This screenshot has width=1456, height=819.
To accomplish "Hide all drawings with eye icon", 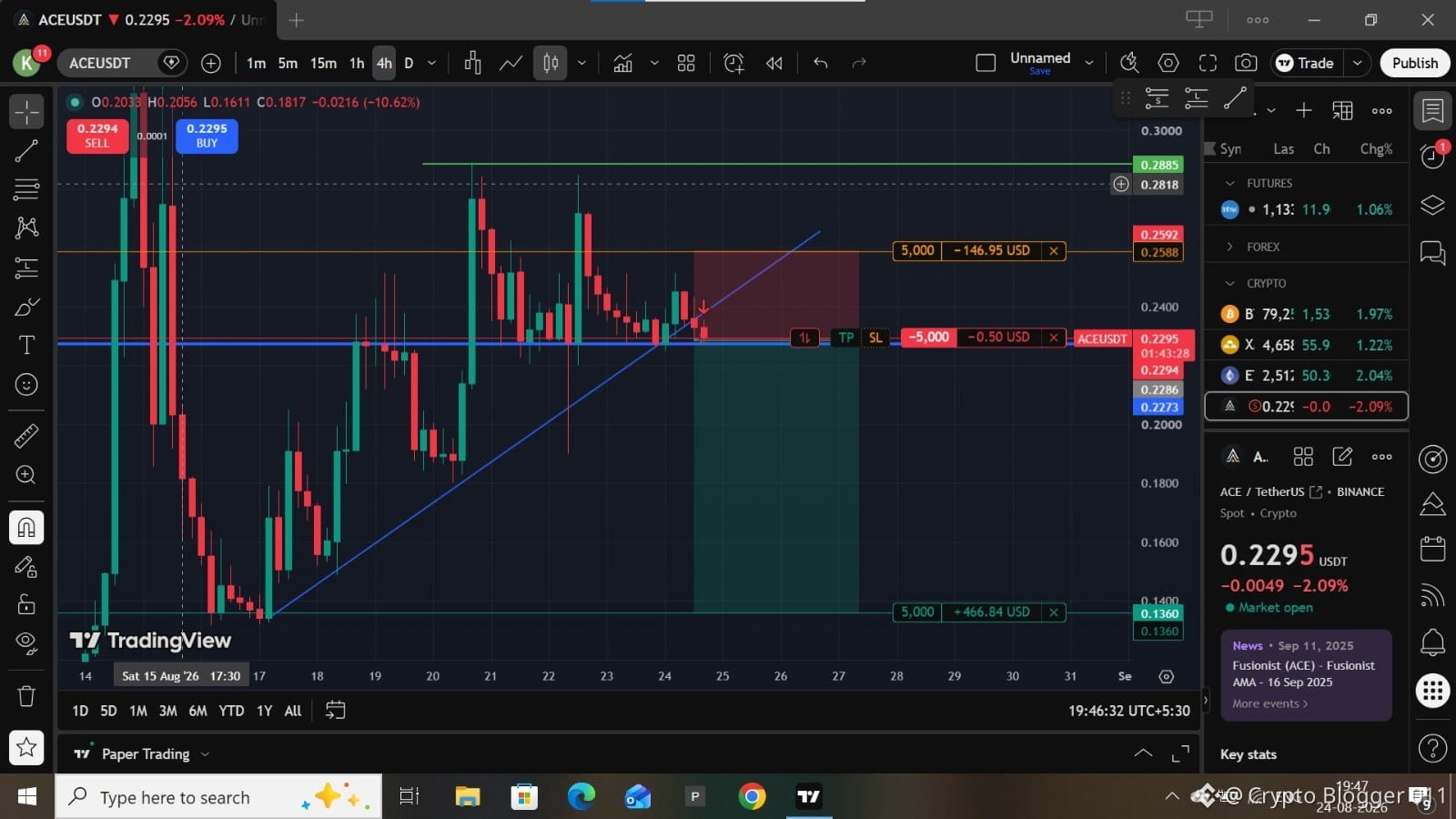I will [x=26, y=643].
